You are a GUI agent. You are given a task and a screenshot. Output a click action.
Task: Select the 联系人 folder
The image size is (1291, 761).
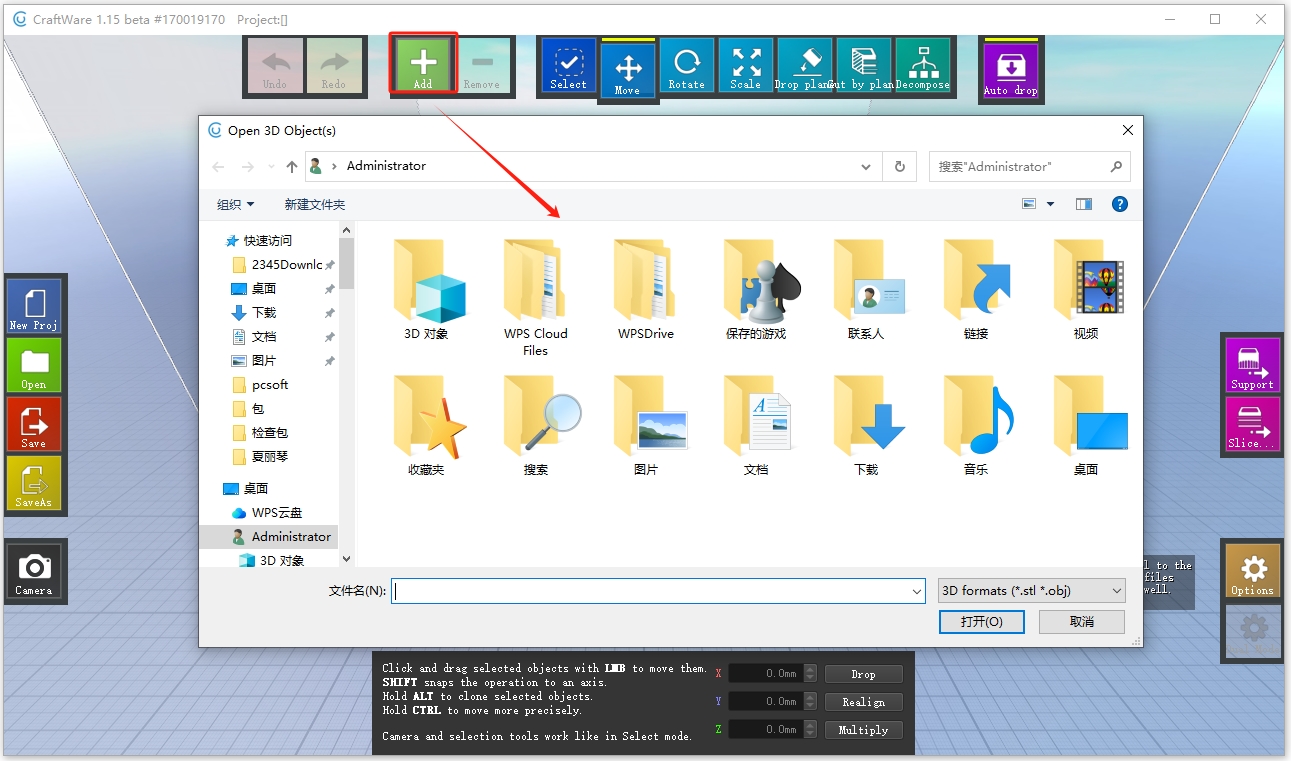pos(866,290)
